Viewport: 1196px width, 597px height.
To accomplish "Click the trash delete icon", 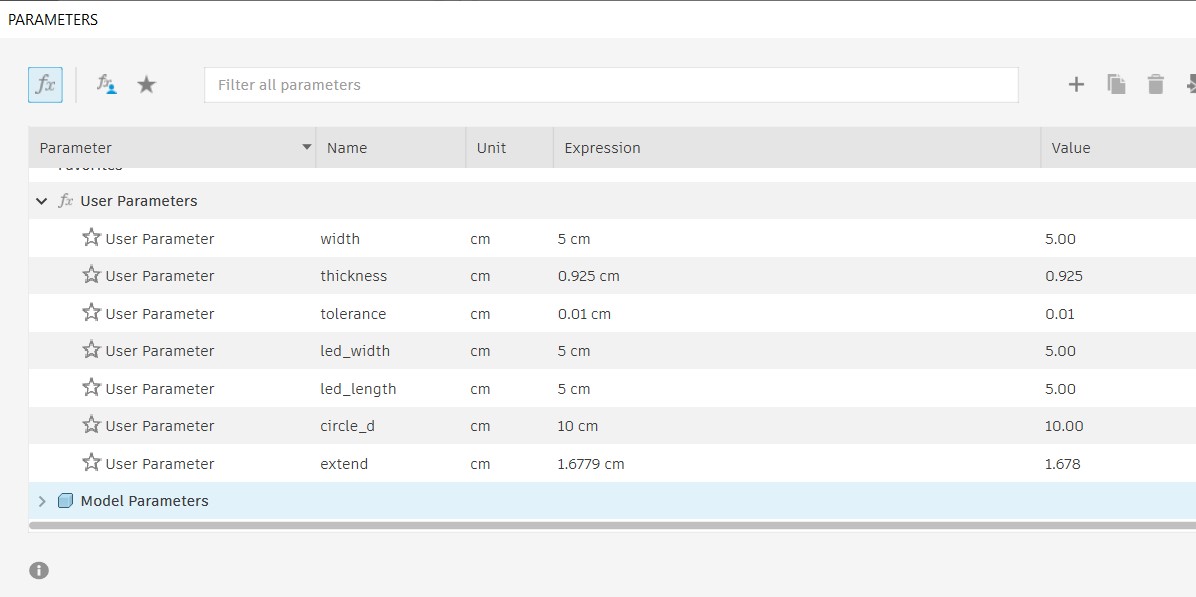I will 1156,85.
